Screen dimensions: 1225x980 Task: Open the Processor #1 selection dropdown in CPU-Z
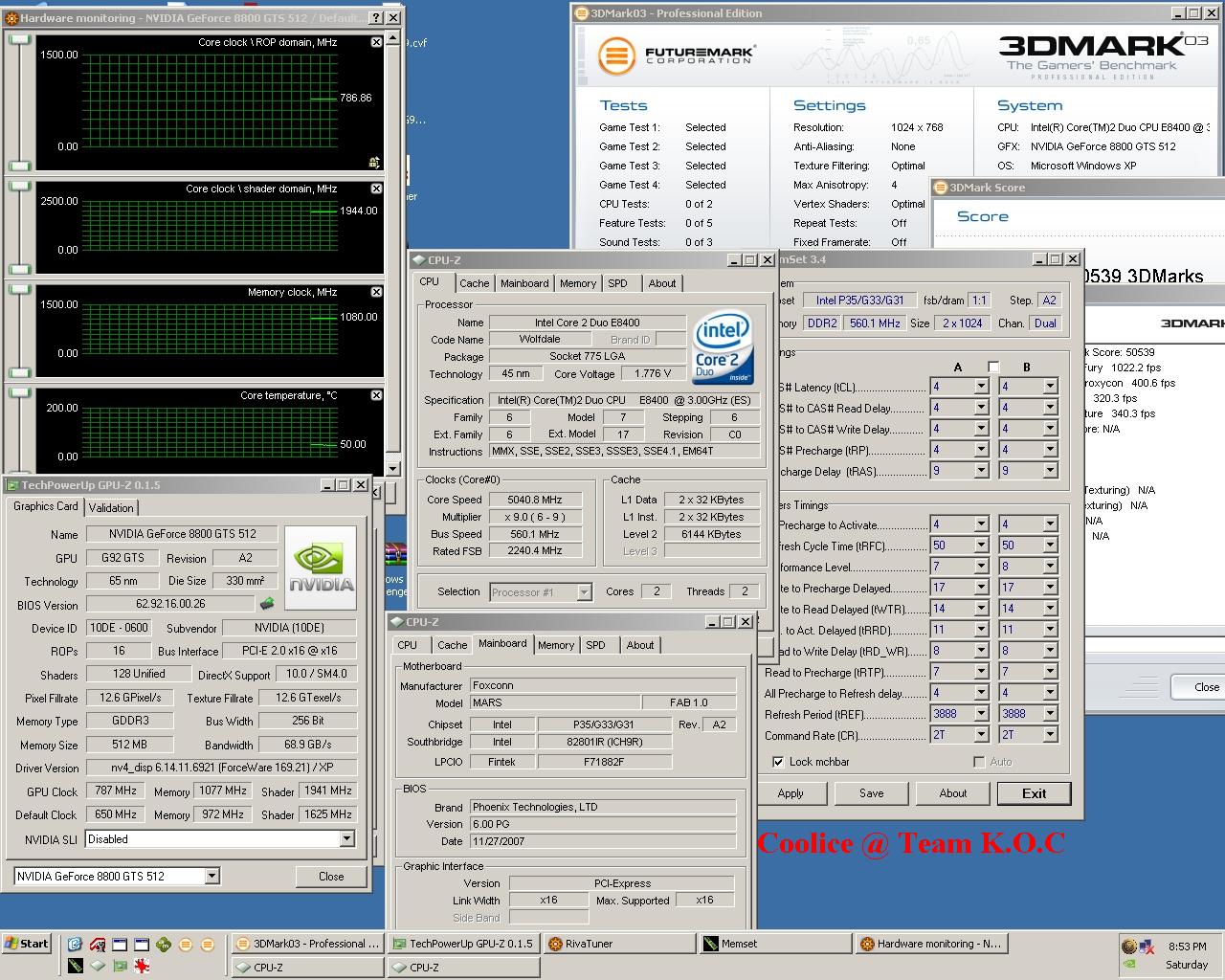click(x=584, y=592)
